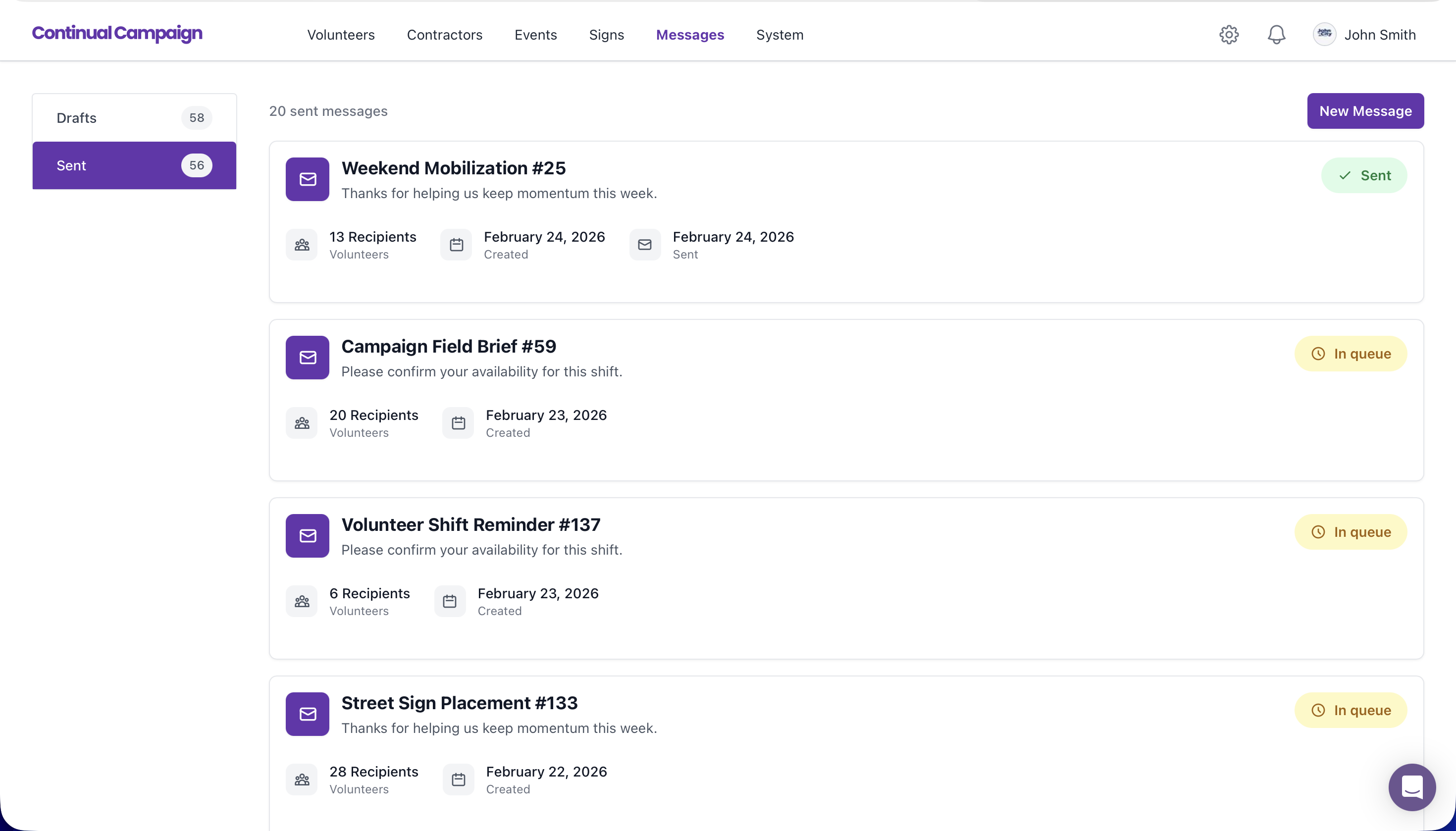Image resolution: width=1456 pixels, height=831 pixels.
Task: Click the Continual Campaign logo
Action: [x=117, y=33]
